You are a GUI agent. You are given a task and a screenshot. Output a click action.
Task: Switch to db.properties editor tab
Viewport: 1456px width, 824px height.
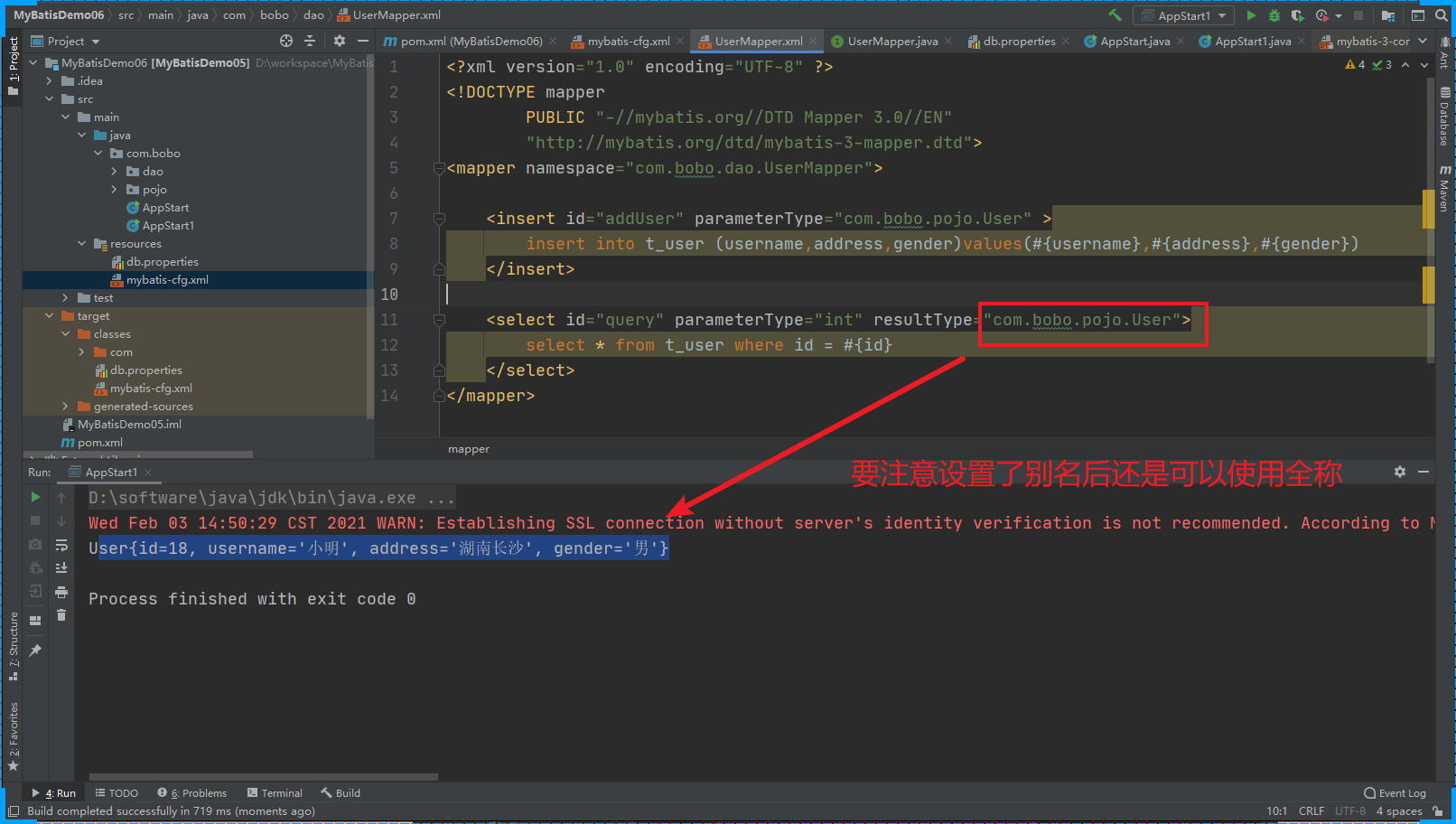1018,41
